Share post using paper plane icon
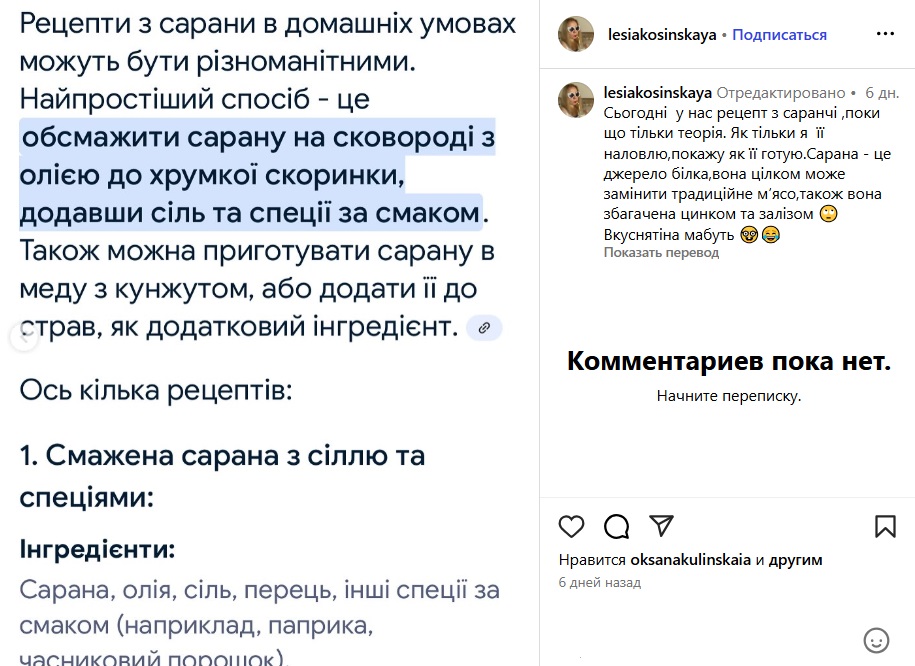This screenshot has height=666, width=915. coord(661,526)
